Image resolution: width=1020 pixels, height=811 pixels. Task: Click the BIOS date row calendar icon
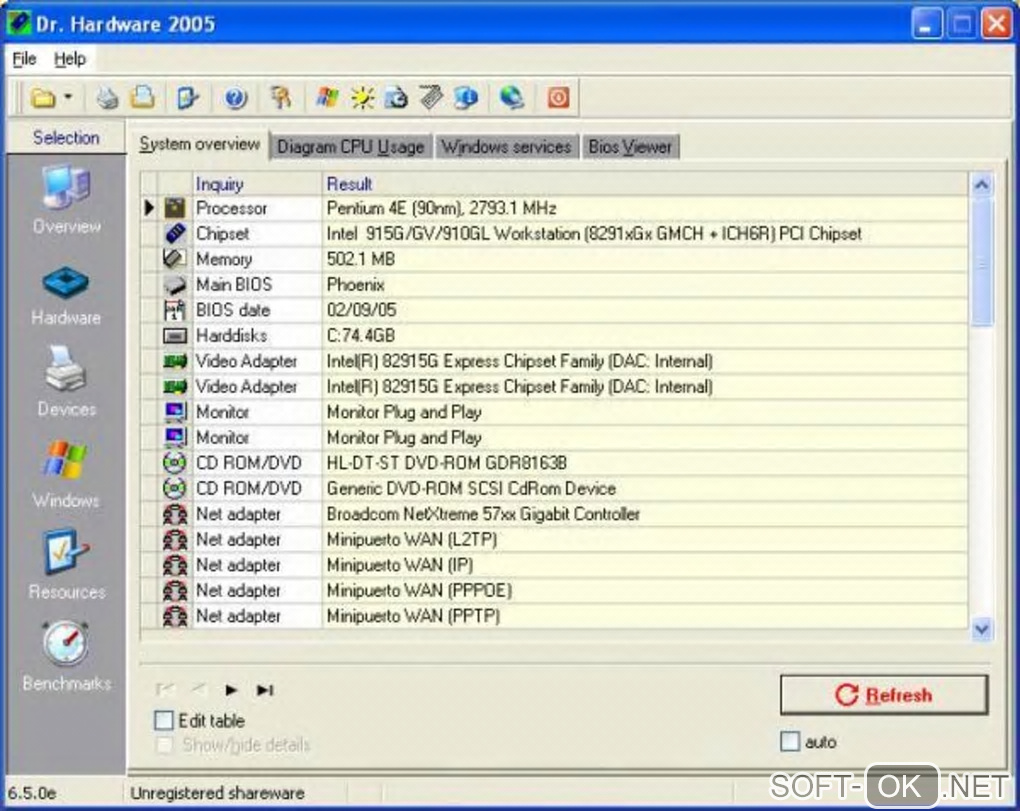click(174, 310)
